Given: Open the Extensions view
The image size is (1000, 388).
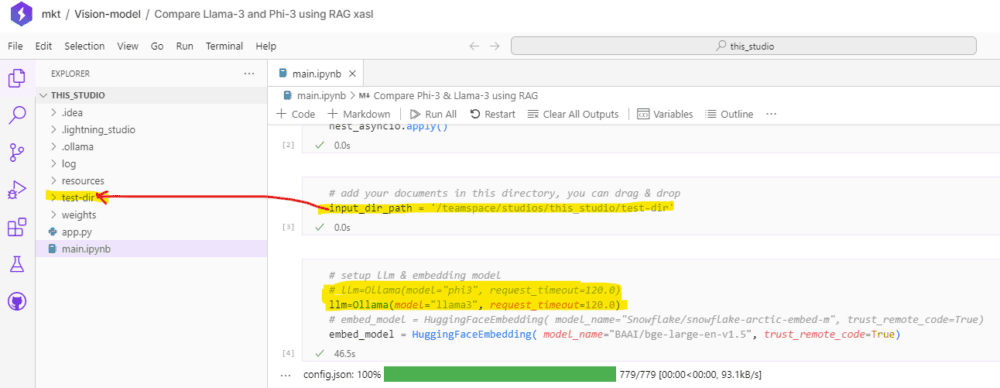Looking at the screenshot, I should click(17, 227).
